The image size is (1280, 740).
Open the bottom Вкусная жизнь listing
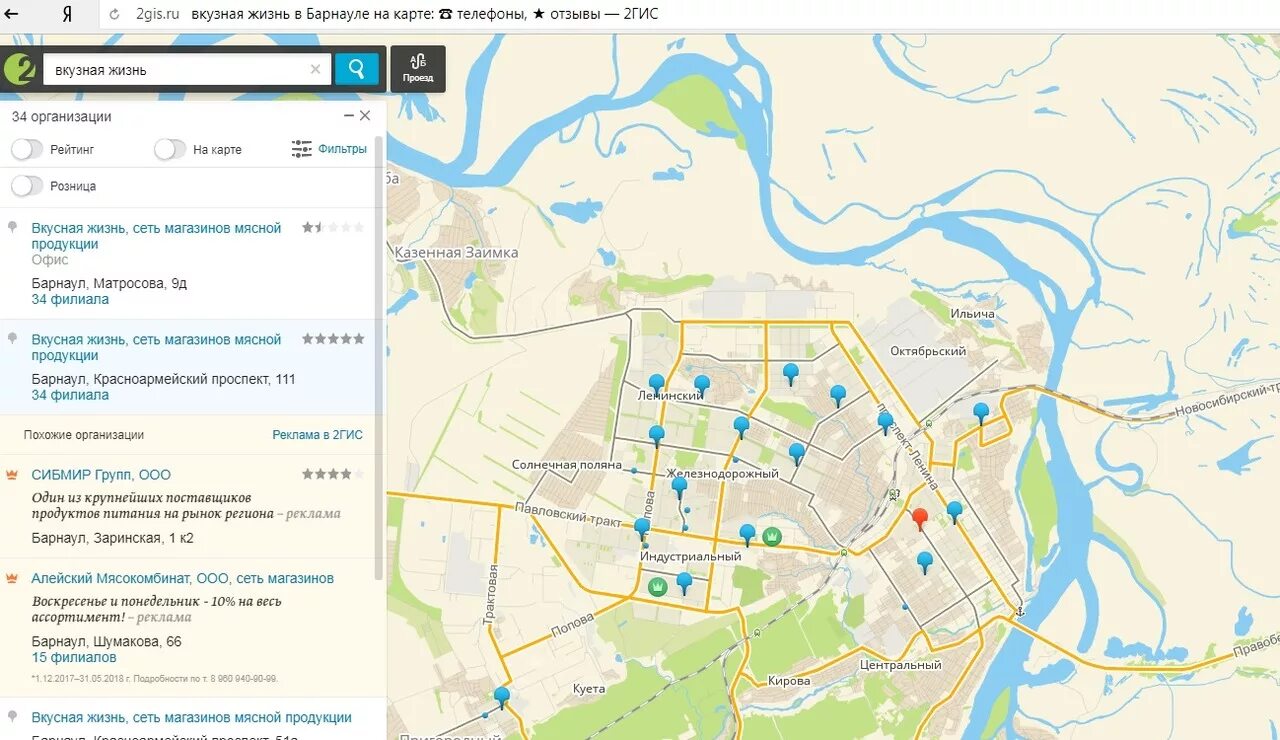point(191,717)
